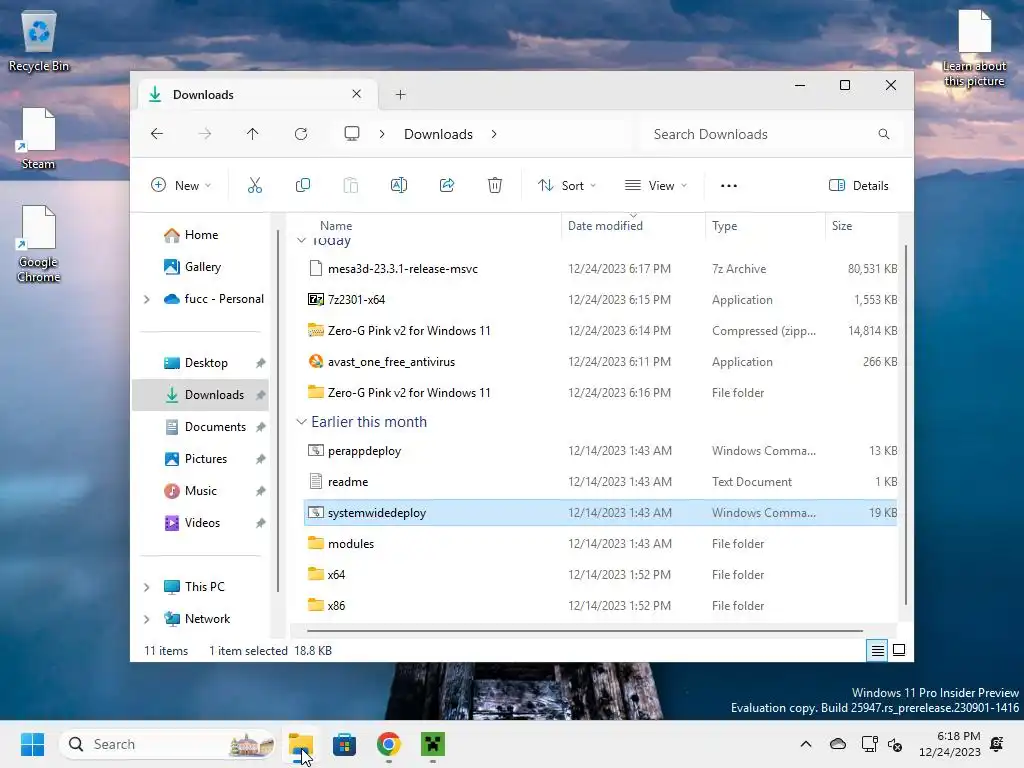This screenshot has width=1024, height=768.
Task: Open the Sort dropdown menu
Action: click(x=566, y=185)
